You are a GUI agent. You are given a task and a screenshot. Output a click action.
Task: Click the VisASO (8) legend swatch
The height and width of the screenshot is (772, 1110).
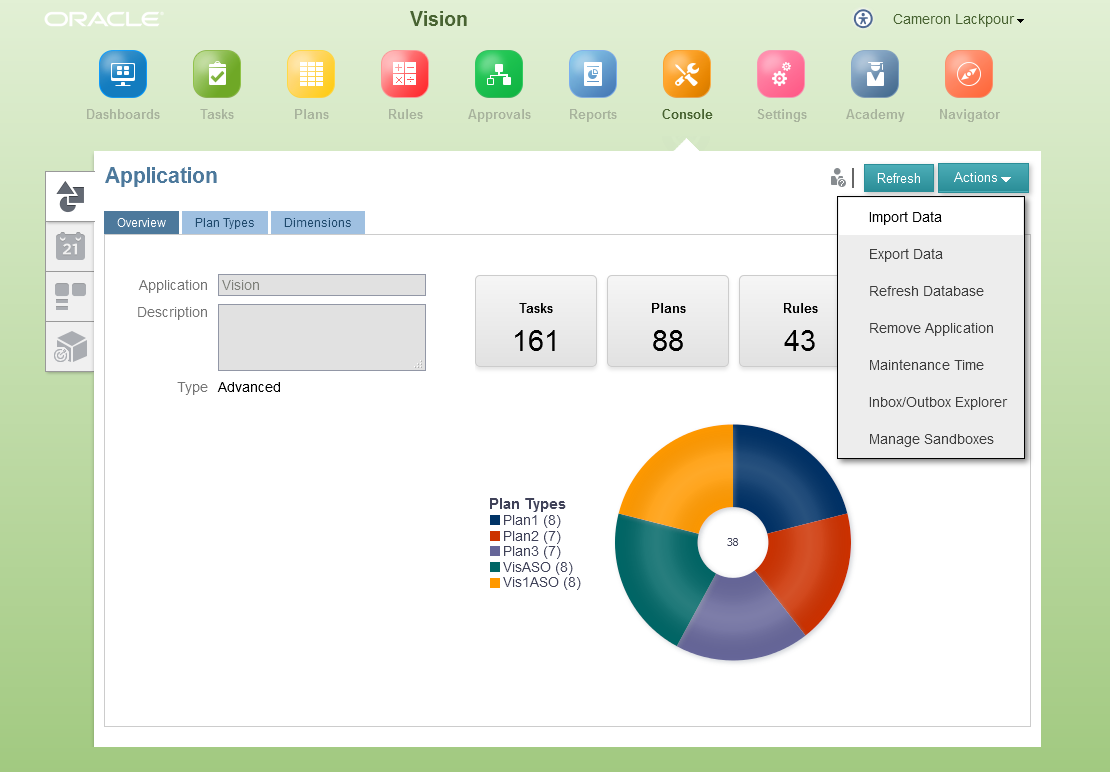[495, 567]
